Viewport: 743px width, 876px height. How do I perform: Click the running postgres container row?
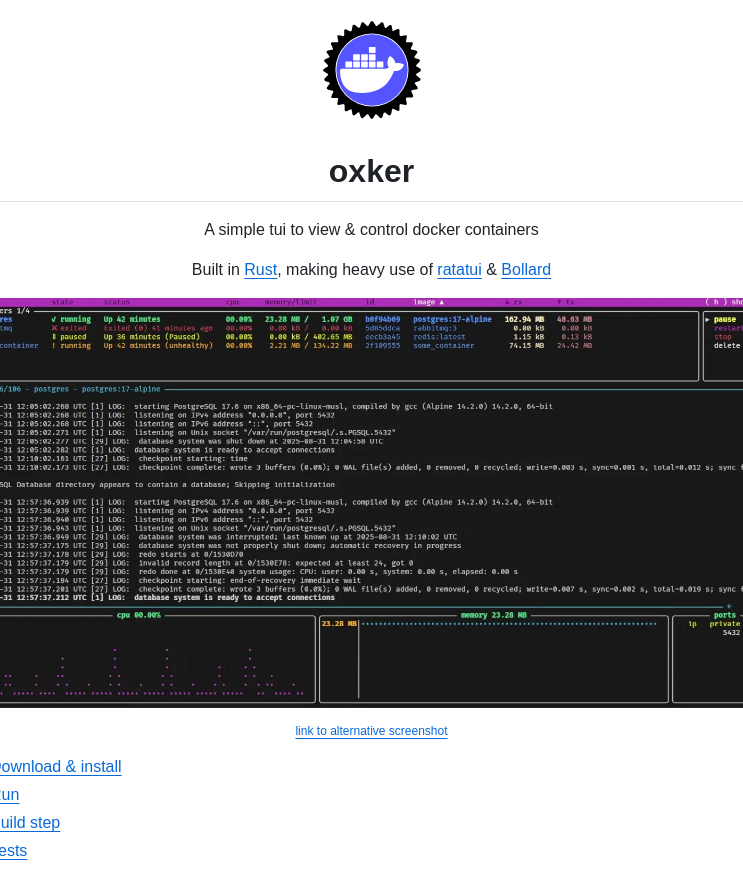click(x=300, y=319)
